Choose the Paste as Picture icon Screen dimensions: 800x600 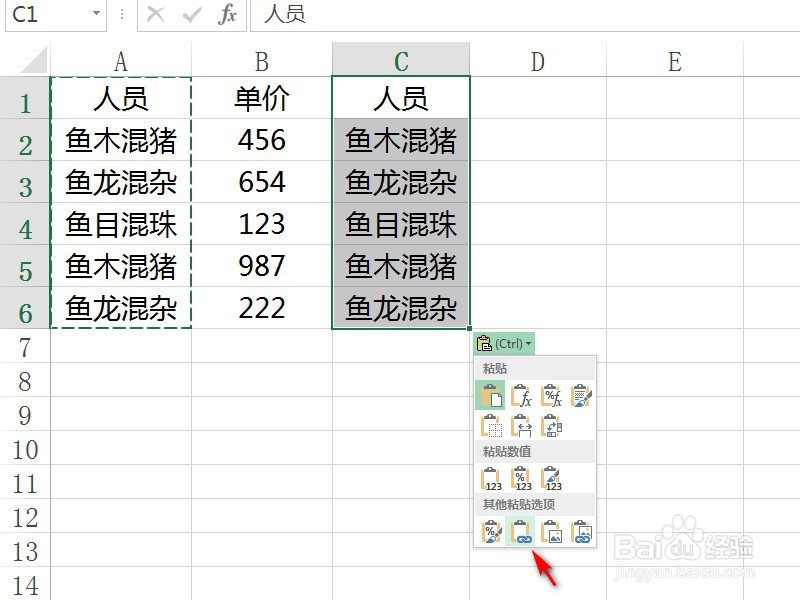tap(551, 531)
